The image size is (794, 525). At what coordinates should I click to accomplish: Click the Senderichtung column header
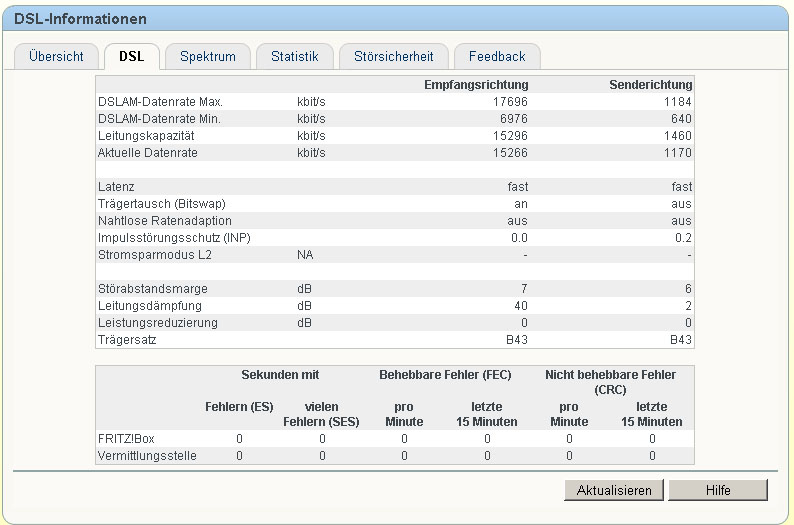(651, 85)
